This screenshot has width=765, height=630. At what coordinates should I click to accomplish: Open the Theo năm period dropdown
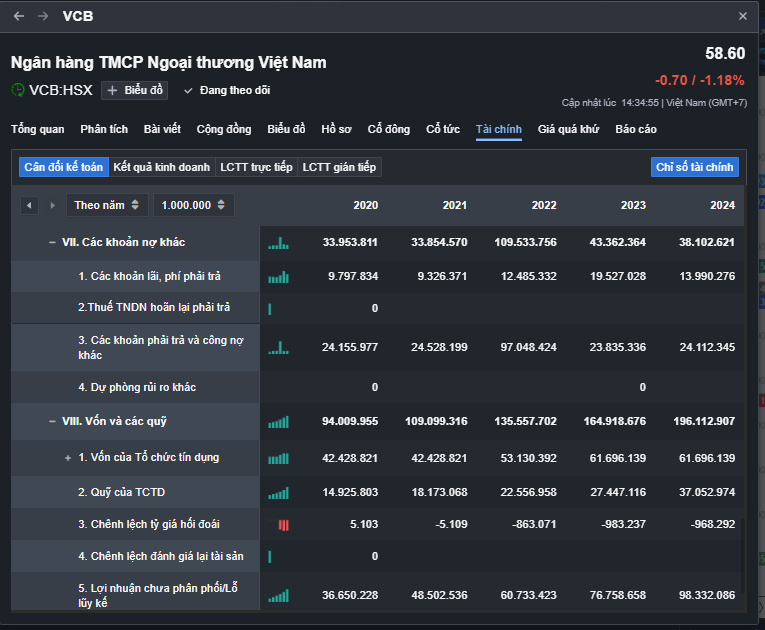pos(108,205)
